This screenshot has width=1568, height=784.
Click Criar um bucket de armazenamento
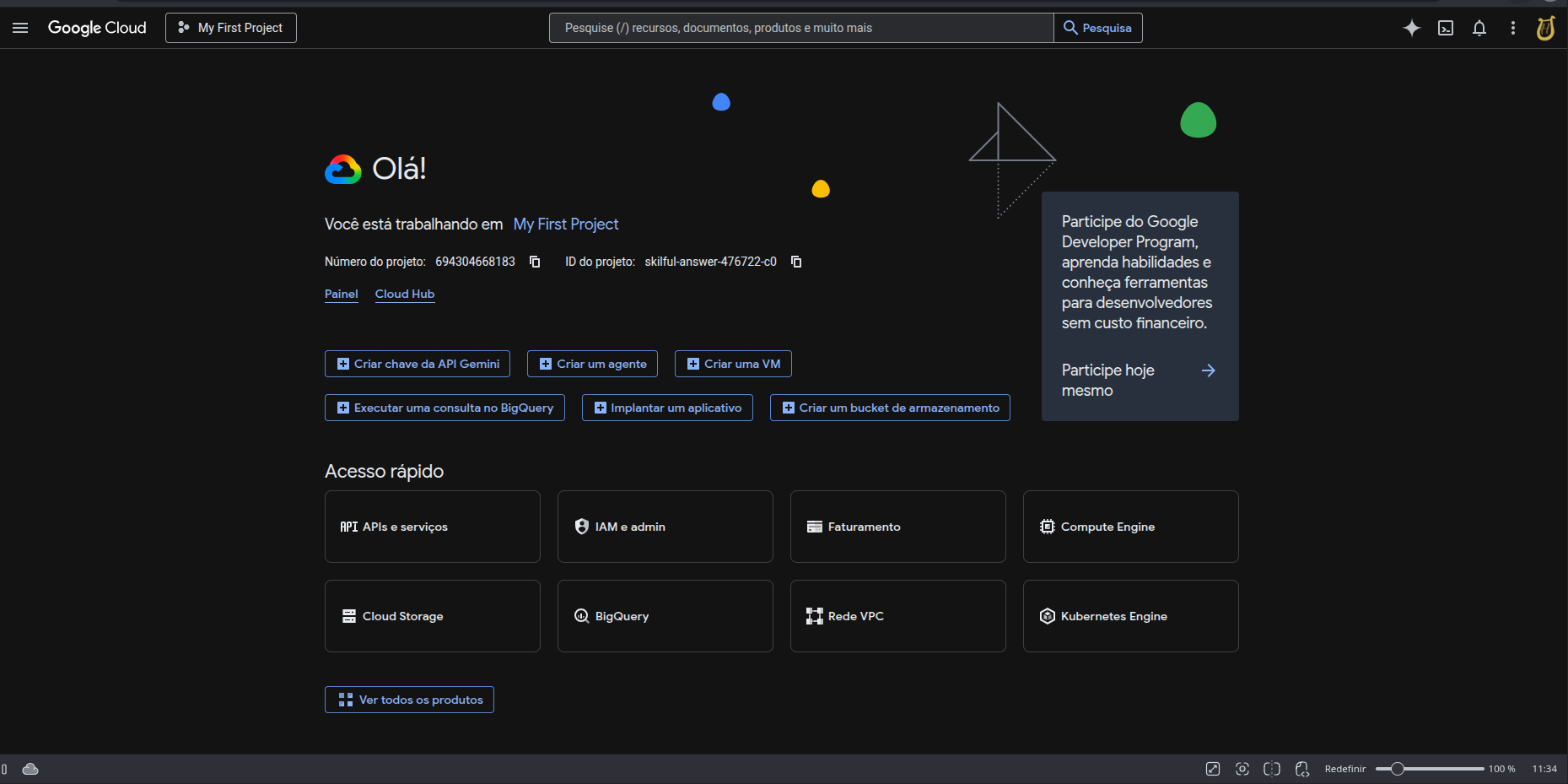tap(890, 408)
